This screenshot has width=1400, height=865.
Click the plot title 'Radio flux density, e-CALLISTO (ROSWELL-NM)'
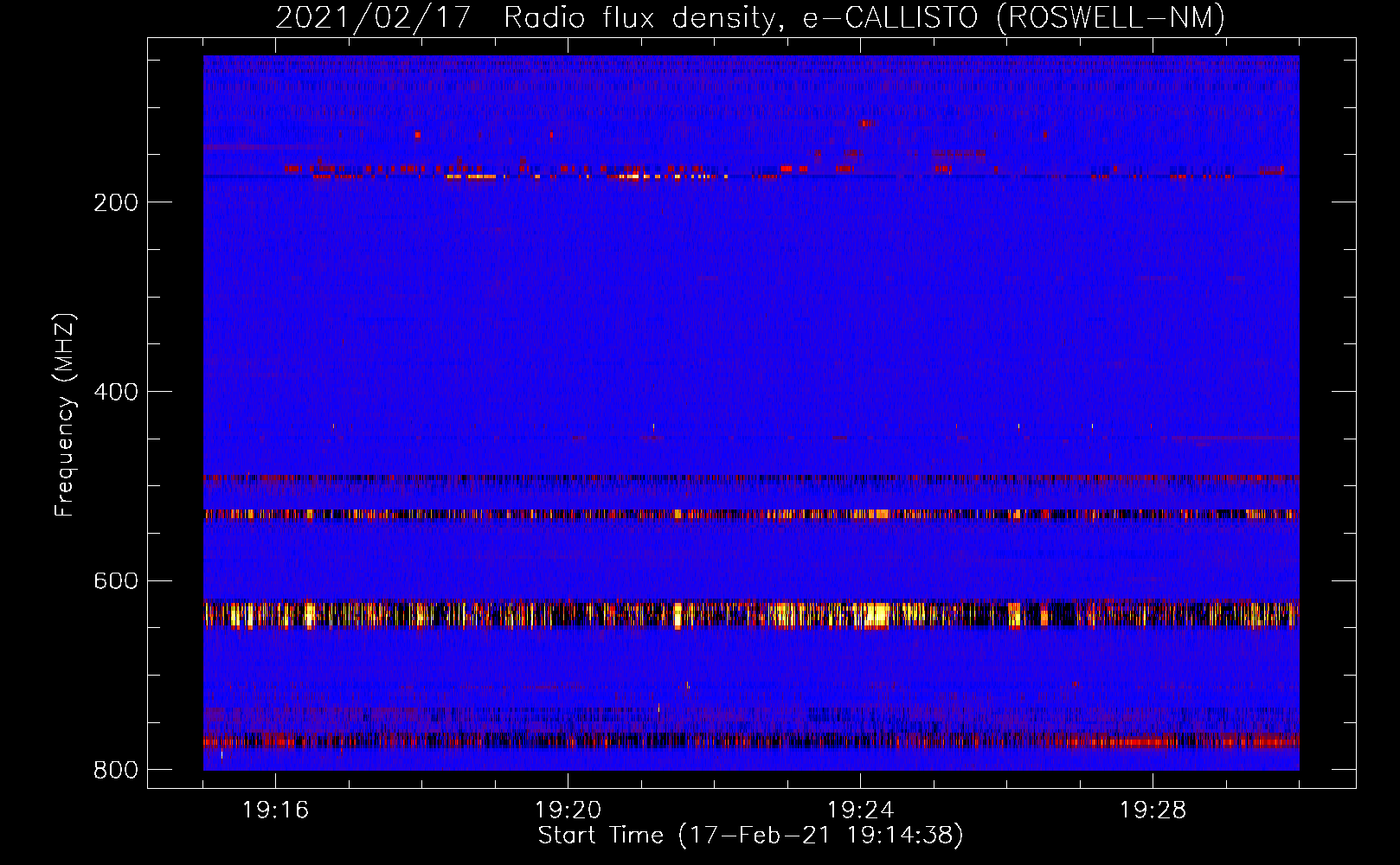(x=864, y=17)
